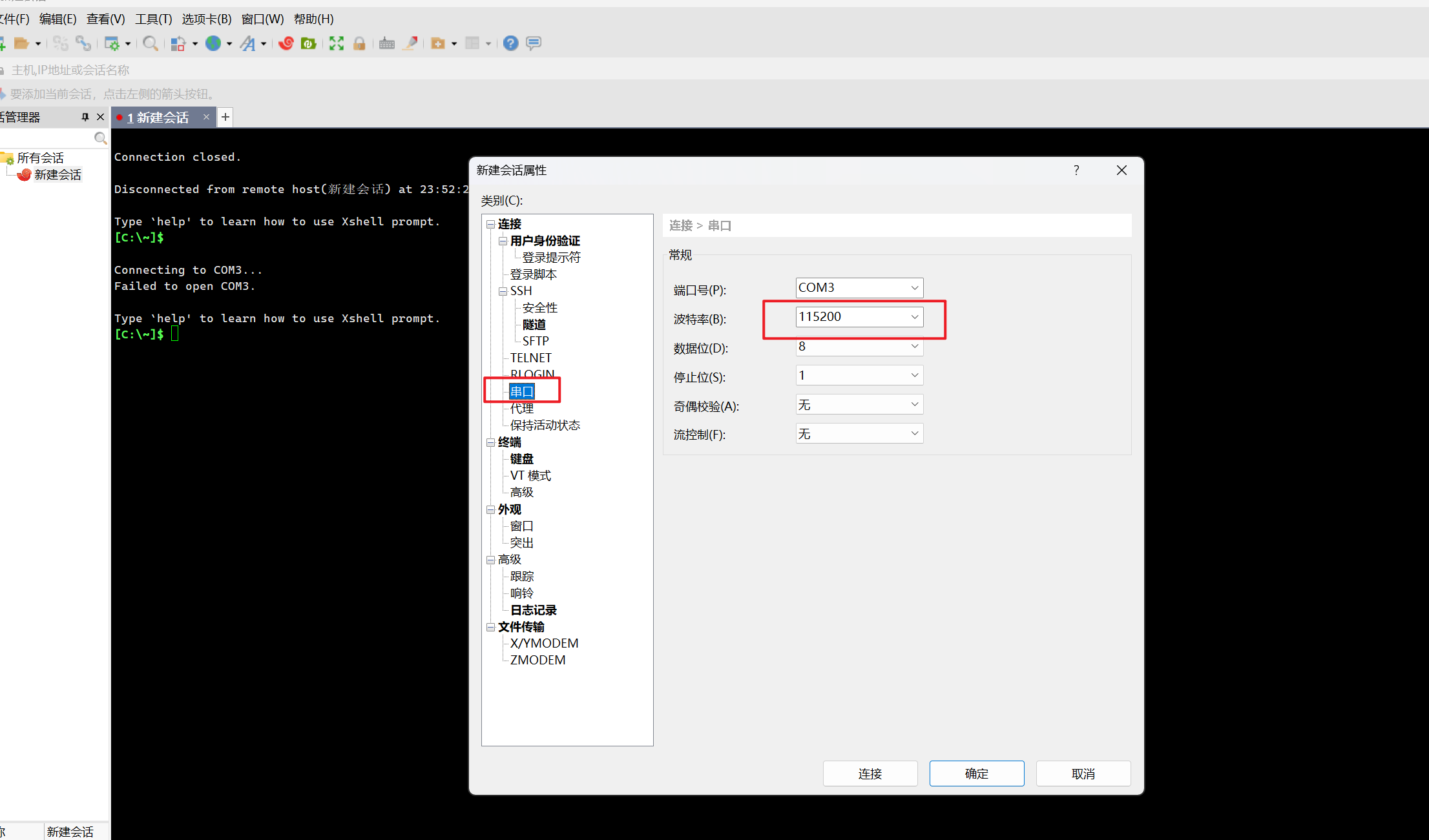Click the lock screen toolbar icon
1429x840 pixels.
pos(359,43)
